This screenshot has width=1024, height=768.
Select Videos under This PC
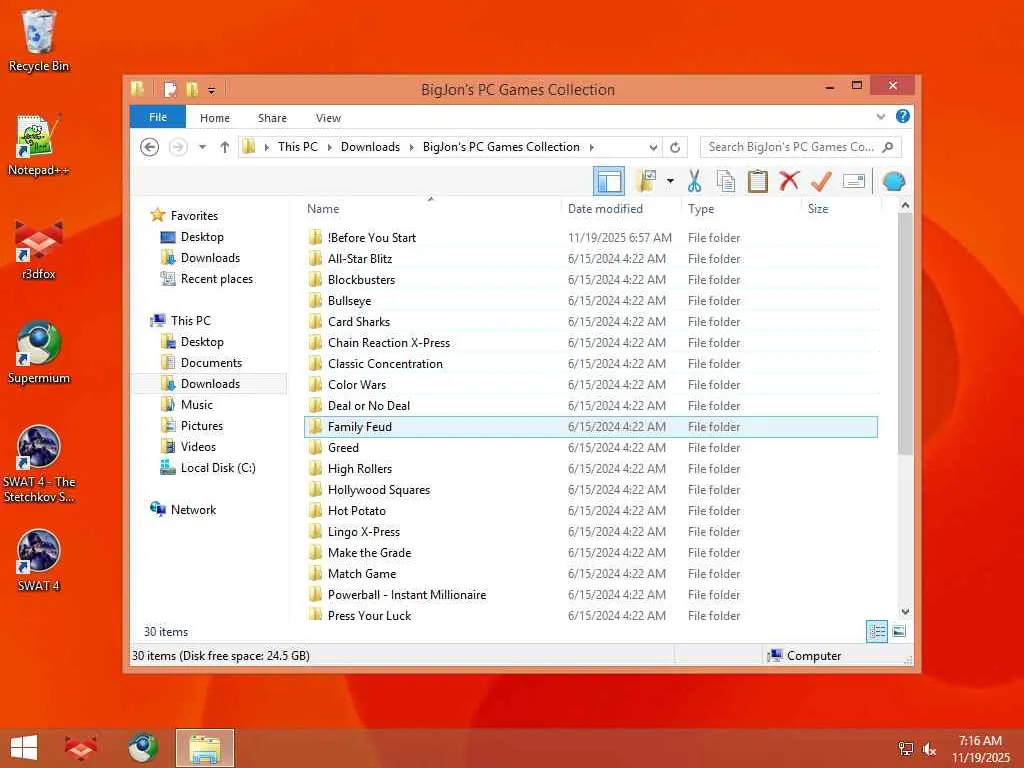pos(198,447)
